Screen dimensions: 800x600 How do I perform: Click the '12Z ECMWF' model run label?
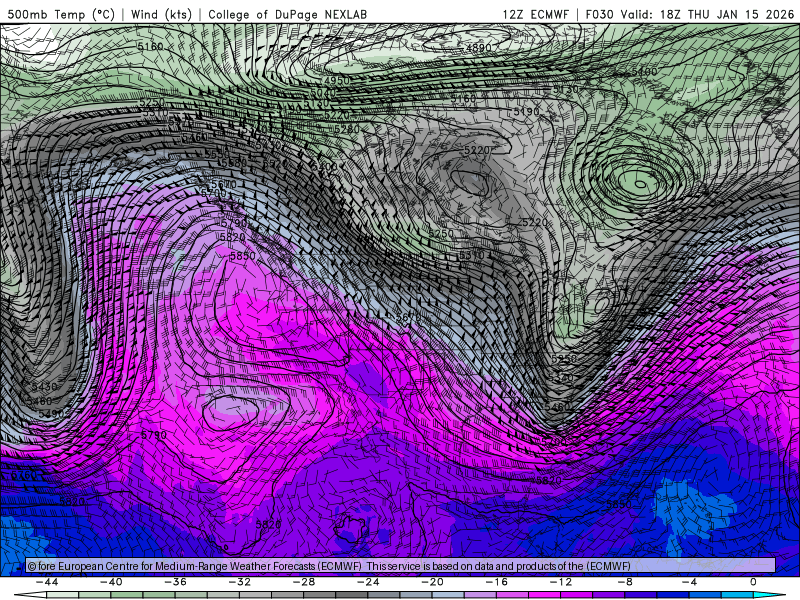535,14
